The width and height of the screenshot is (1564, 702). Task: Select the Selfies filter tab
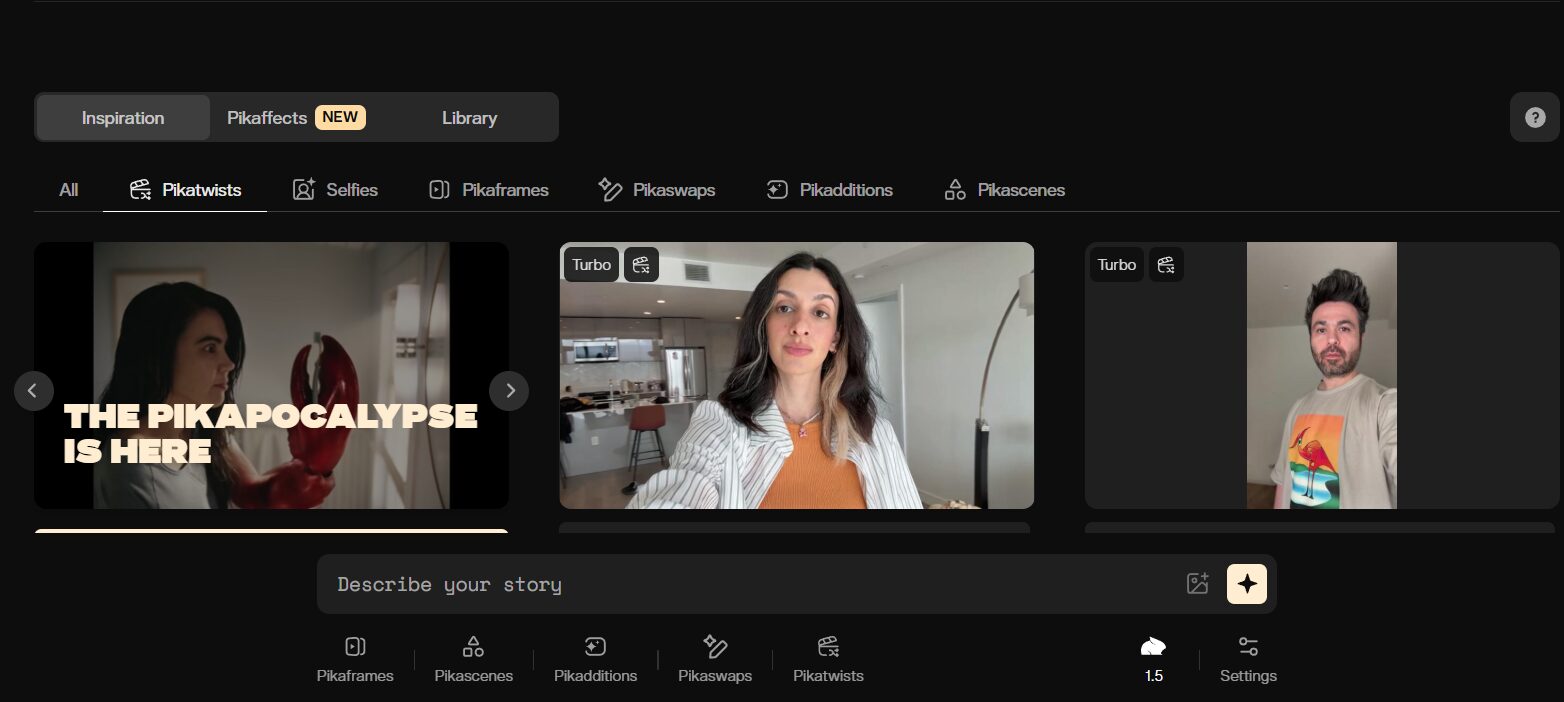click(x=335, y=190)
